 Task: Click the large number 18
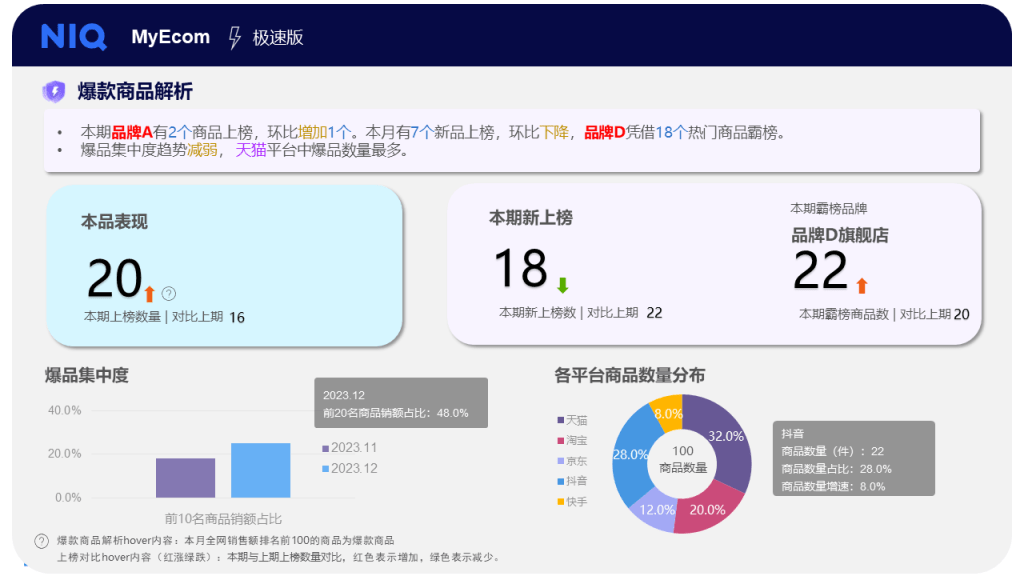[x=520, y=268]
